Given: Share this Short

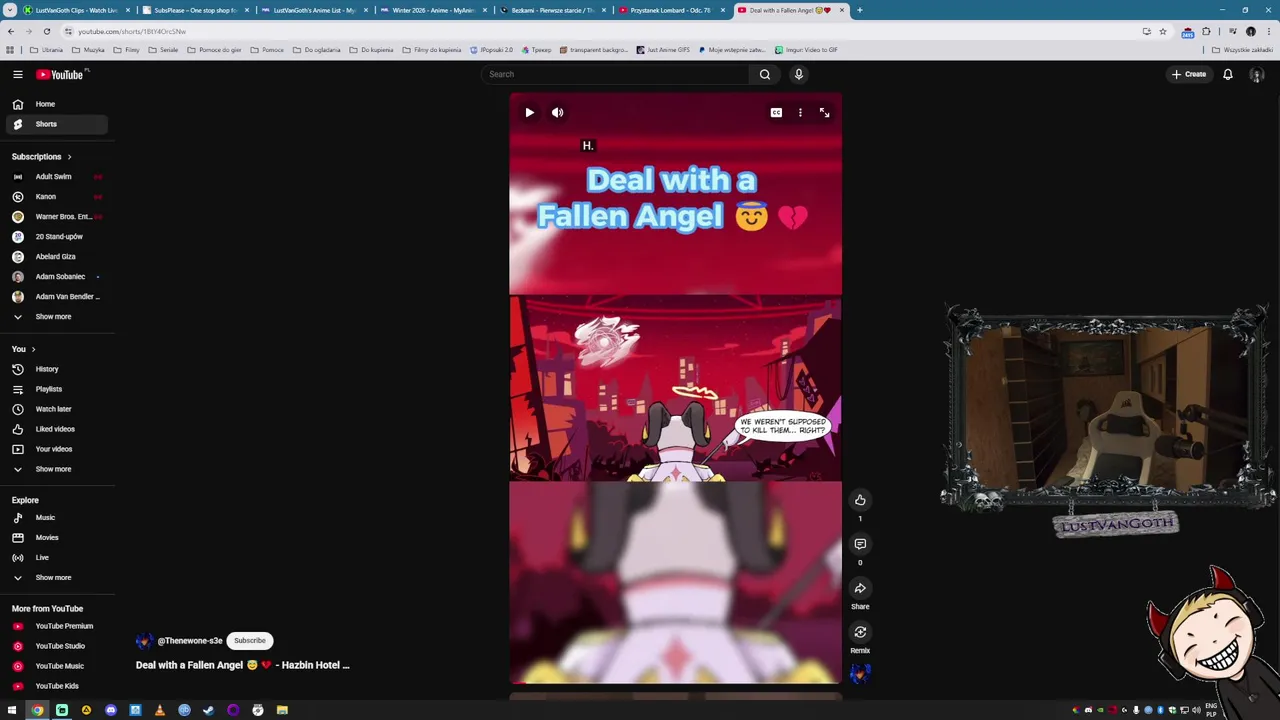Looking at the screenshot, I should [x=860, y=588].
